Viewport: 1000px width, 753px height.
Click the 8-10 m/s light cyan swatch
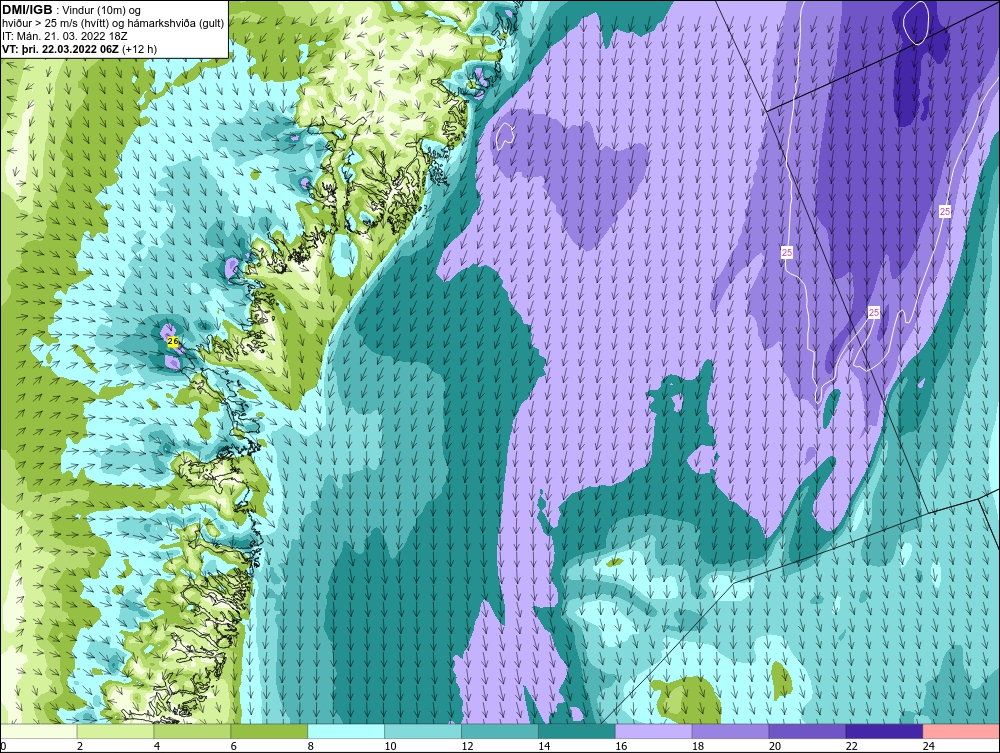click(x=346, y=731)
